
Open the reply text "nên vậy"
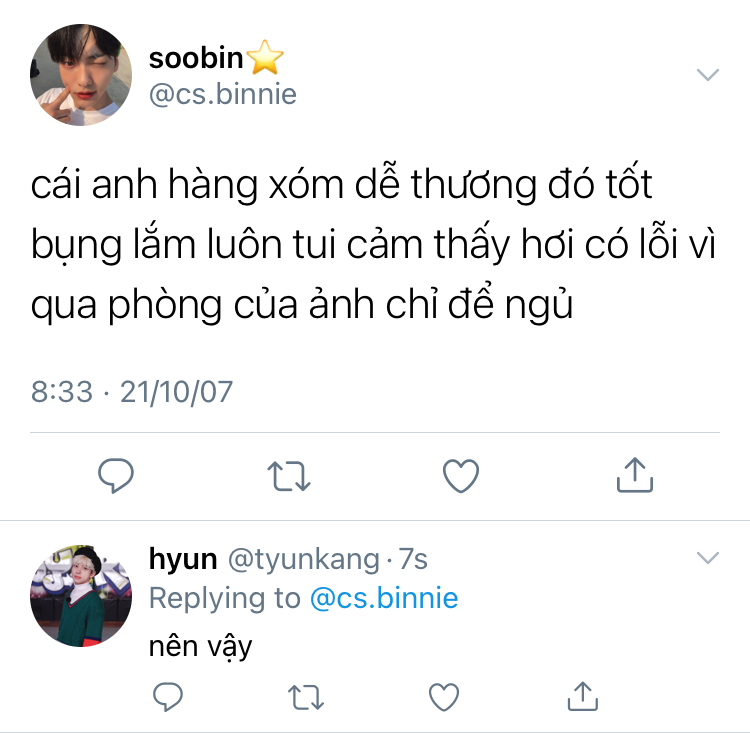pyautogui.click(x=200, y=647)
